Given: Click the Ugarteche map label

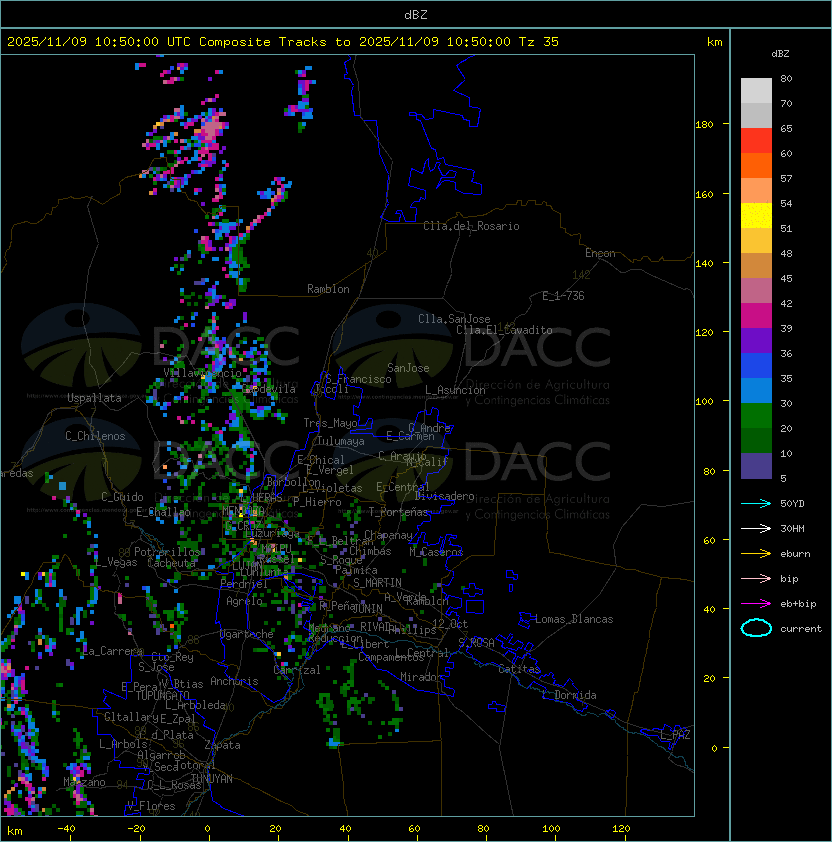Looking at the screenshot, I should pyautogui.click(x=247, y=634).
